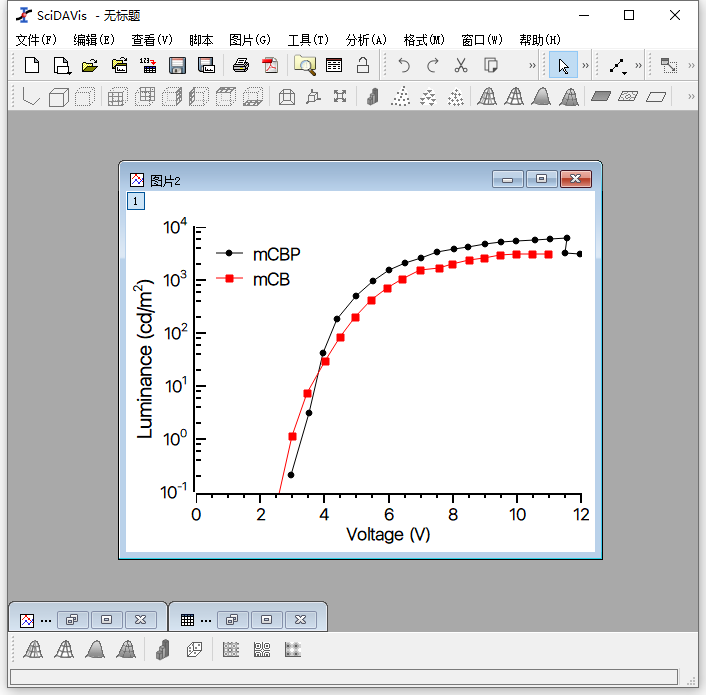Image resolution: width=706 pixels, height=695 pixels.
Task: Expand the file toolbar overflow chevron
Action: tap(532, 66)
